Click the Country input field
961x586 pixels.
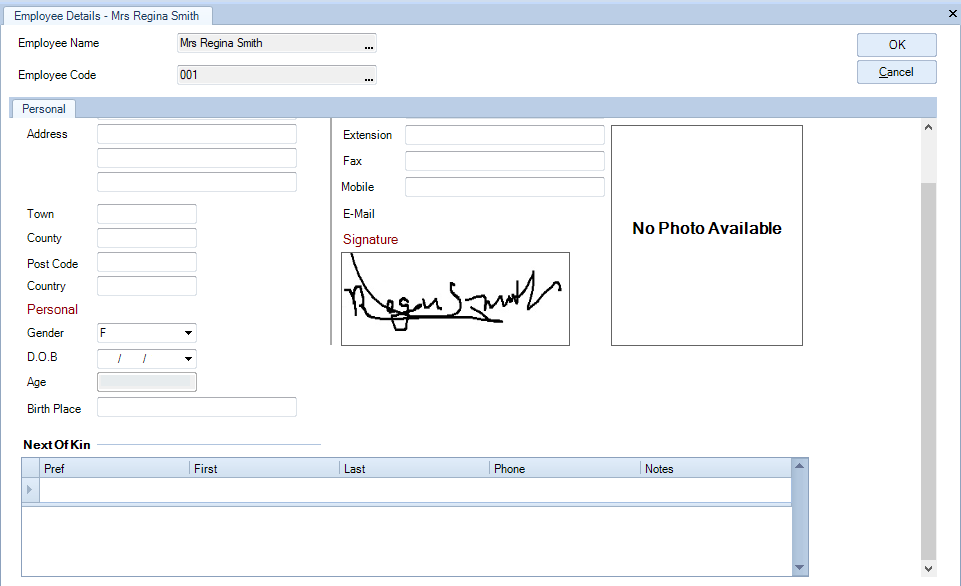pos(147,286)
